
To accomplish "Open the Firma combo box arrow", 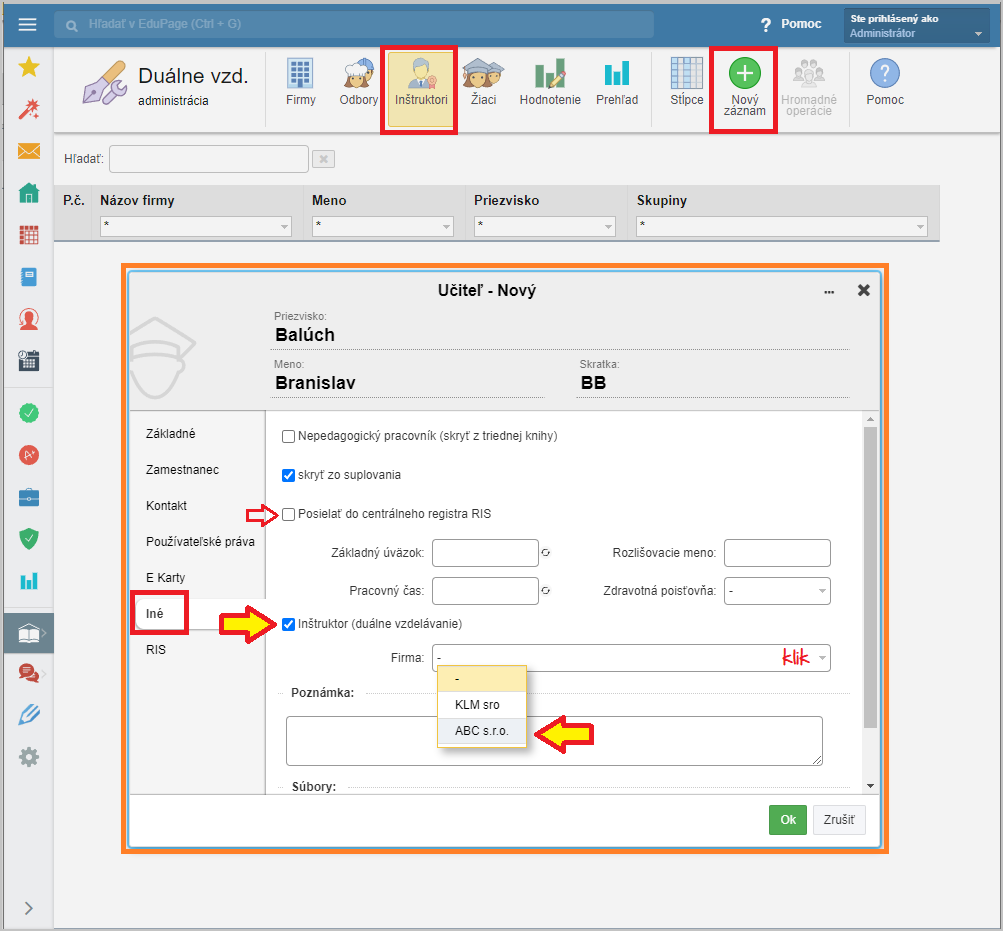I will [823, 658].
